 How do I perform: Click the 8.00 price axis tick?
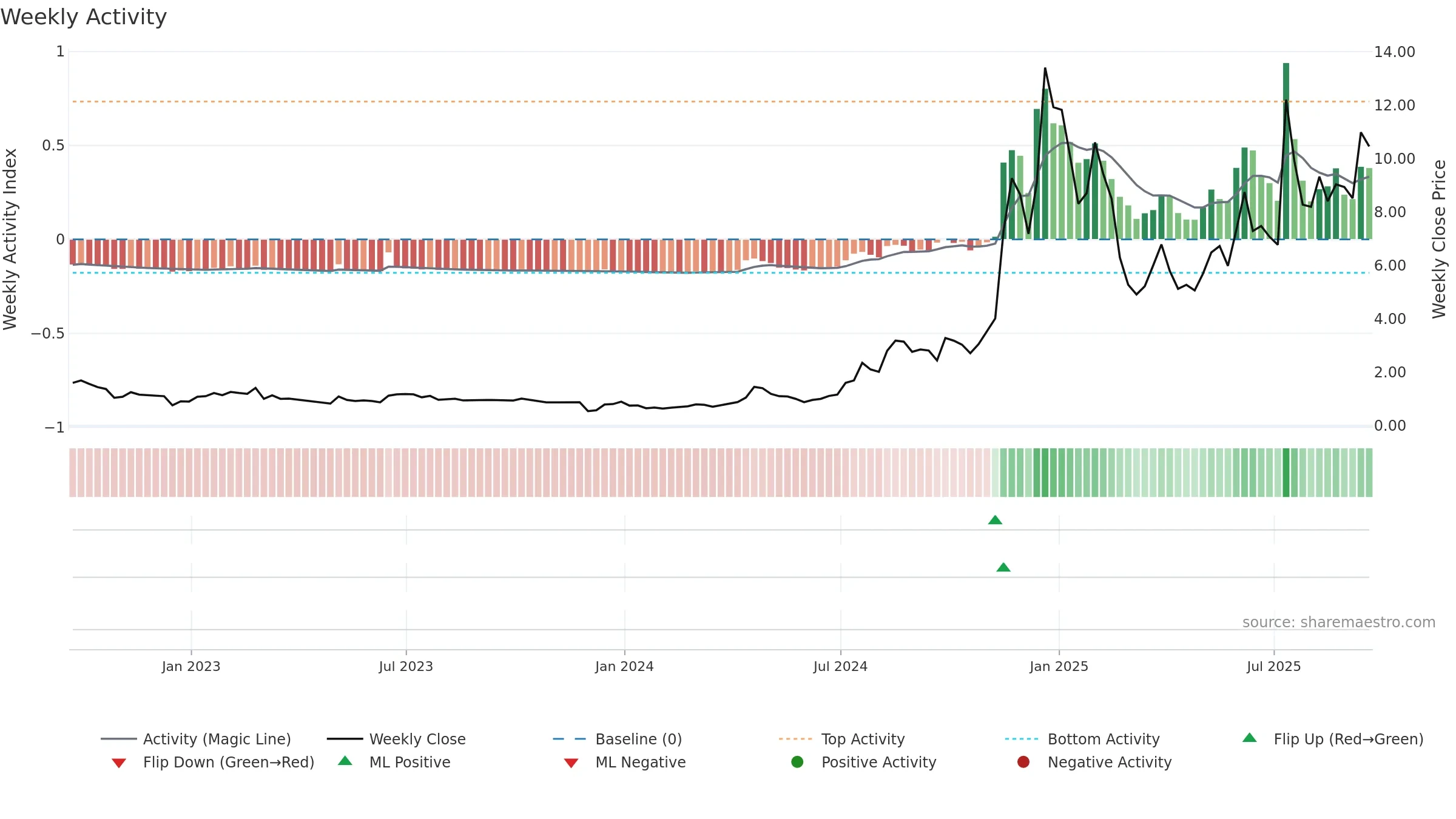(x=1390, y=212)
